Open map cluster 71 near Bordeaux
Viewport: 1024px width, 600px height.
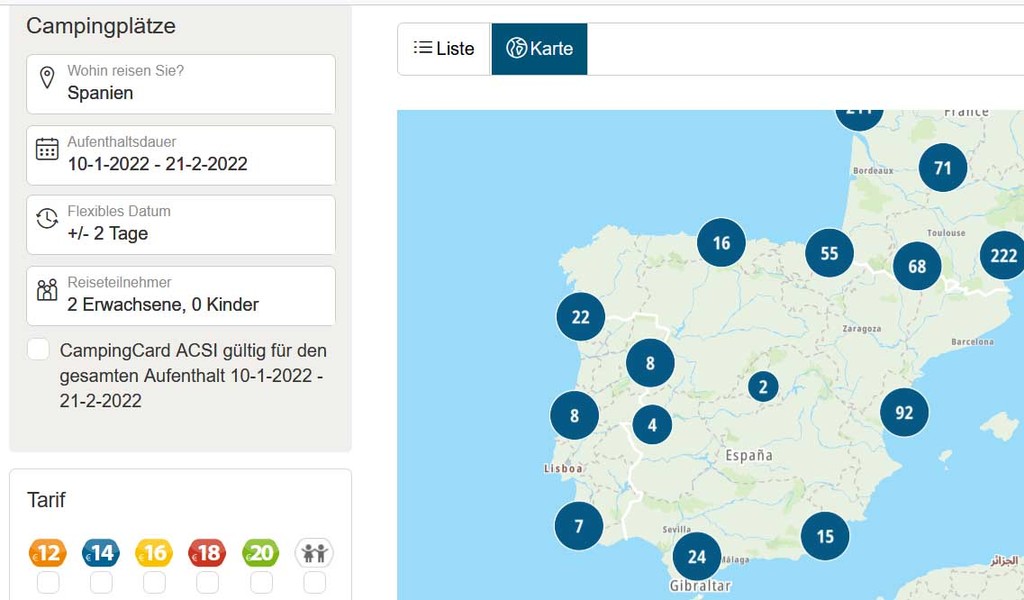click(x=942, y=168)
